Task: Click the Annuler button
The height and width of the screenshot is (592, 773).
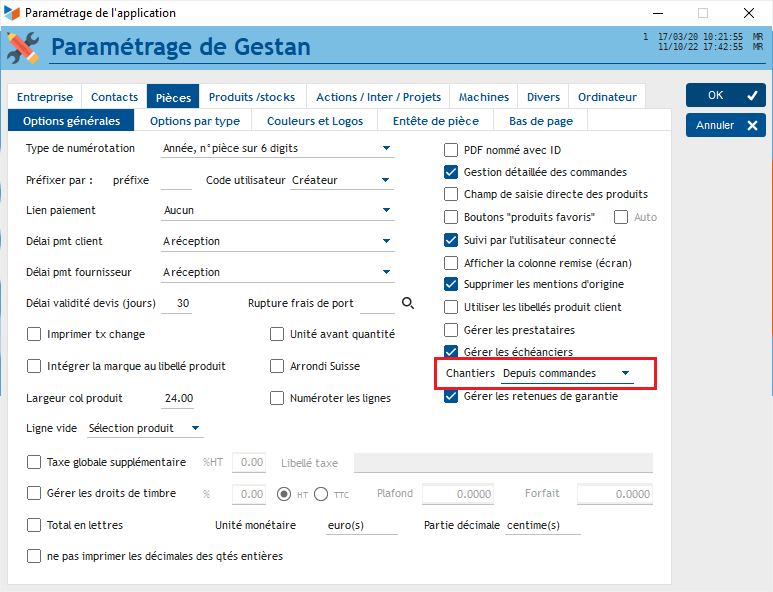Action: pos(725,125)
